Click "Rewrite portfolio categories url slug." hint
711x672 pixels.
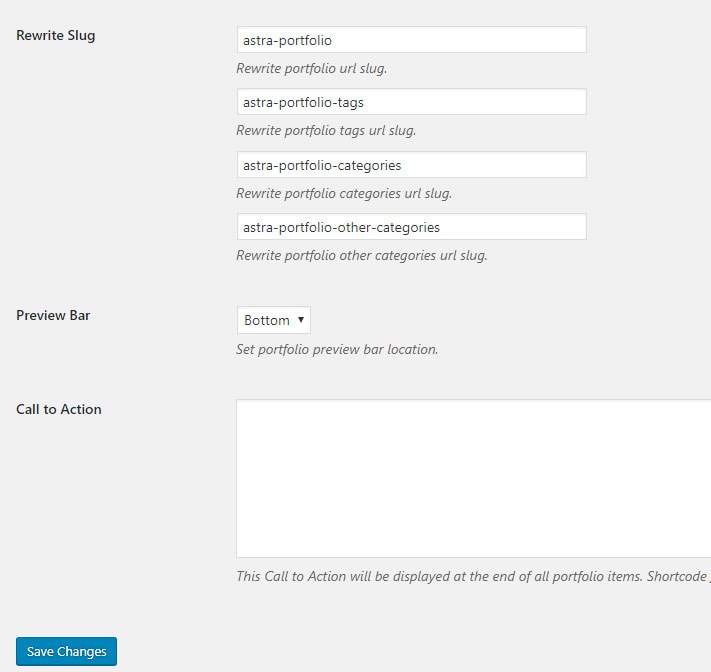[x=344, y=193]
